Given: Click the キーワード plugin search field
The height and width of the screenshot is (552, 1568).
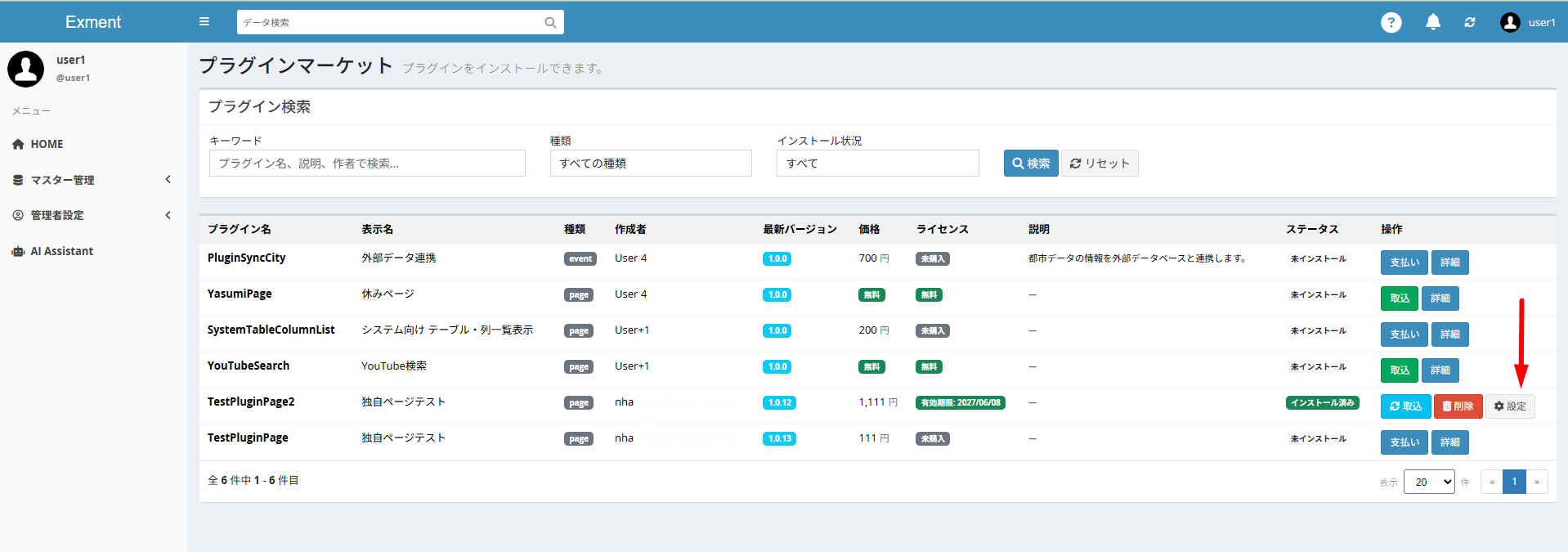Looking at the screenshot, I should (367, 163).
